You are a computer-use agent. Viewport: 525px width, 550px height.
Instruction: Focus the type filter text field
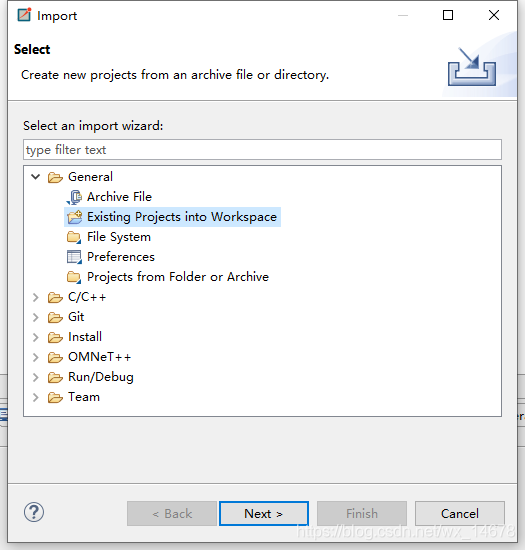coord(262,150)
